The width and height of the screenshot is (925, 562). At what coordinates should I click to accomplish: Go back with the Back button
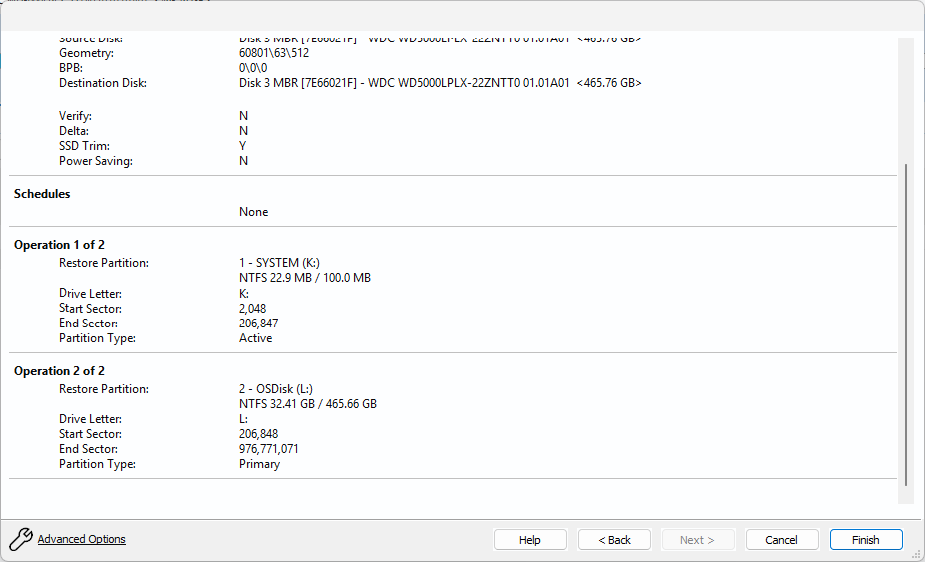click(x=614, y=540)
